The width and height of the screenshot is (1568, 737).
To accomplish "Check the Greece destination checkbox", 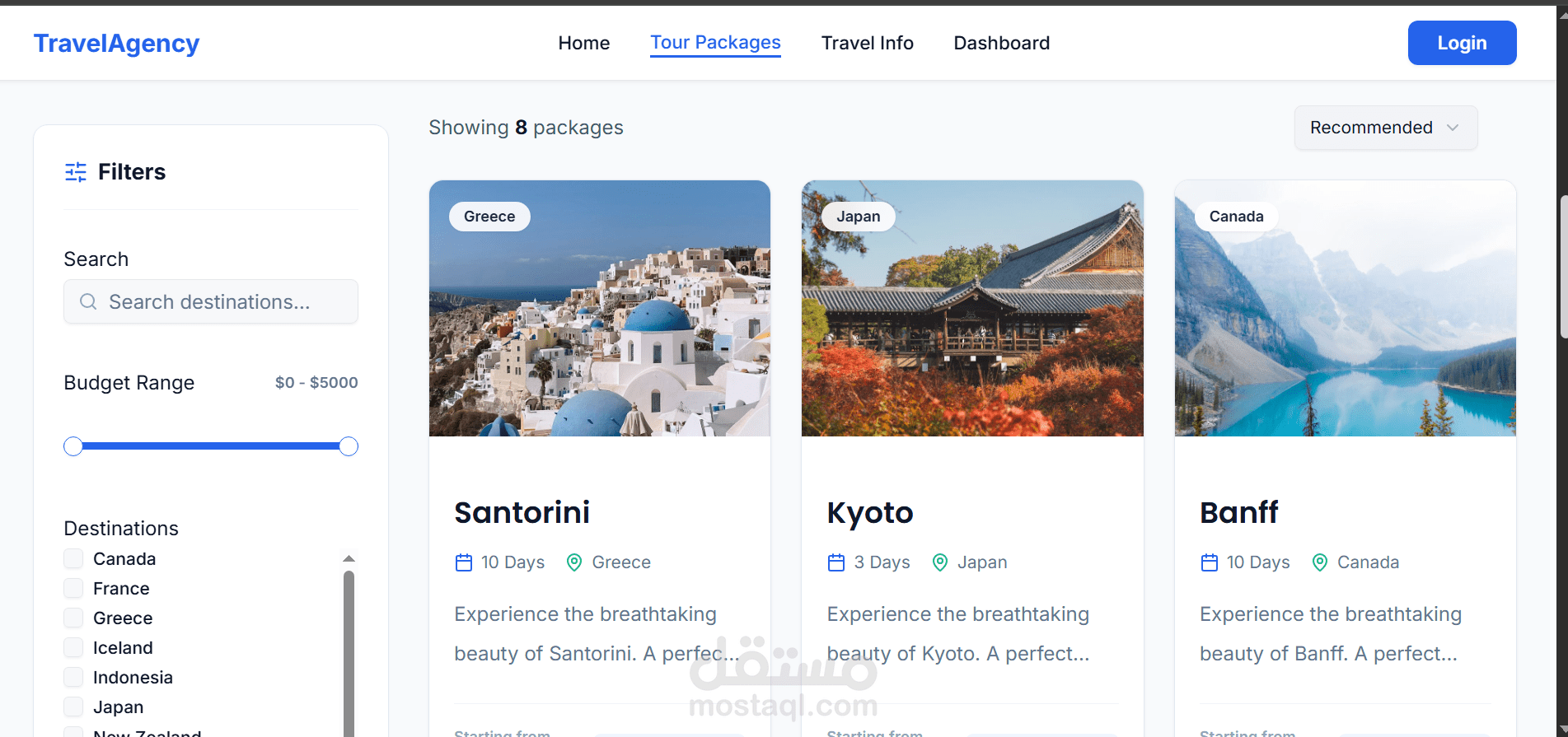I will click(x=73, y=618).
